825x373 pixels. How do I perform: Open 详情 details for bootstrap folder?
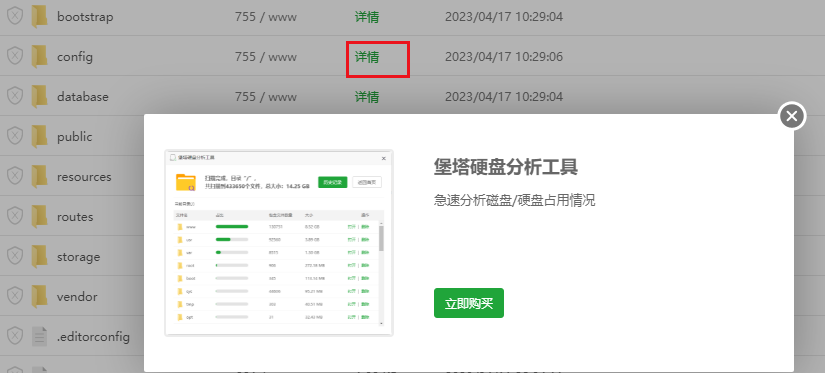pos(367,17)
